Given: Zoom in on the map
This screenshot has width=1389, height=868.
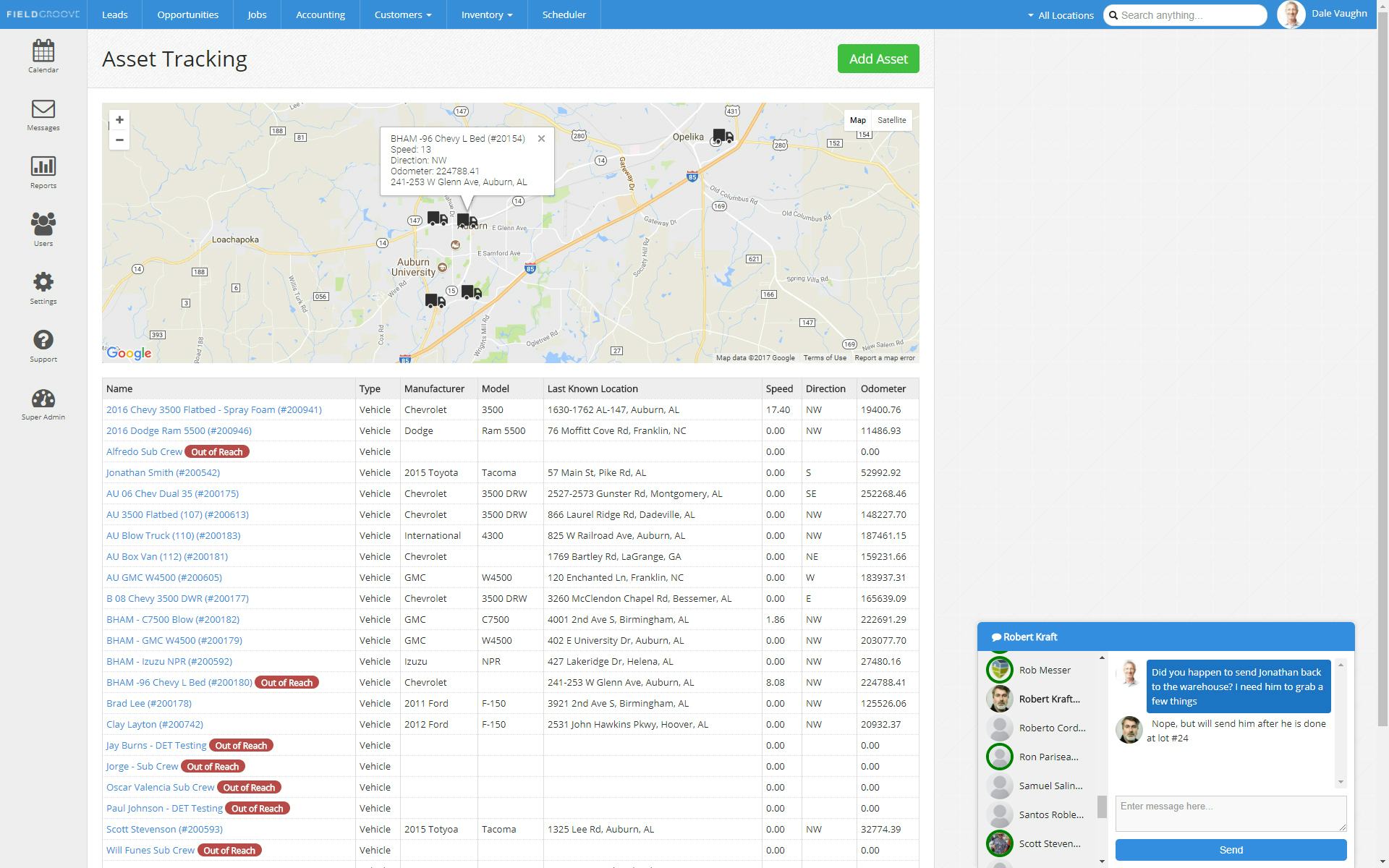Looking at the screenshot, I should click(119, 120).
